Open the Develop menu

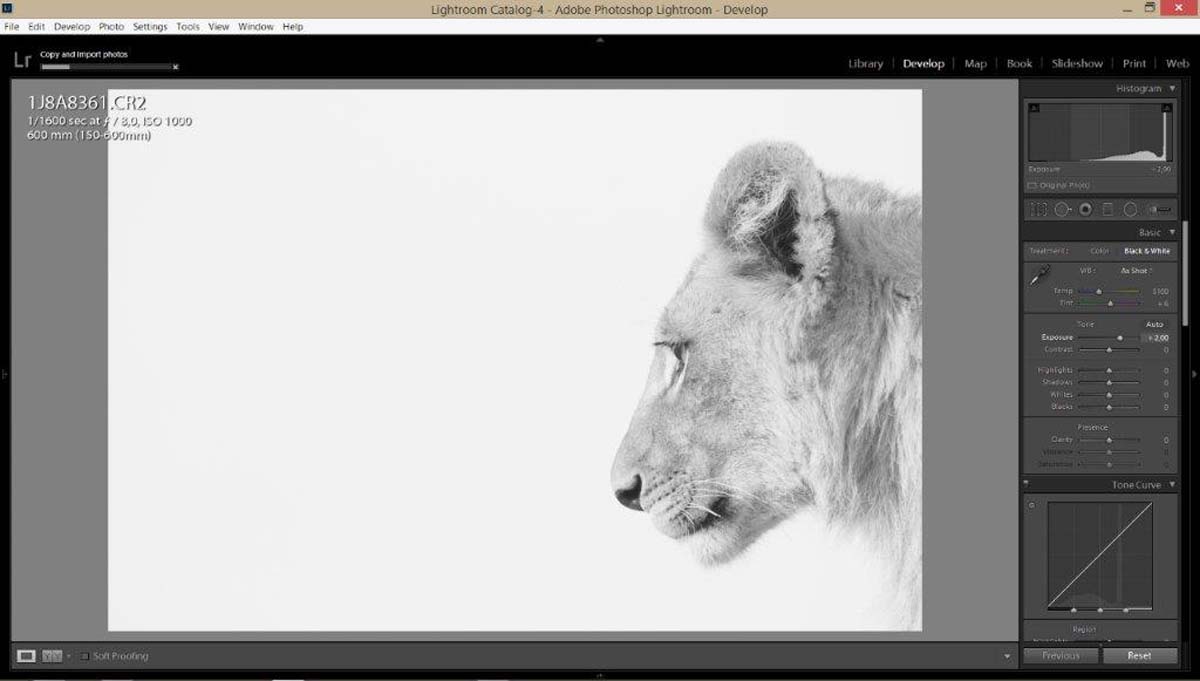[72, 27]
